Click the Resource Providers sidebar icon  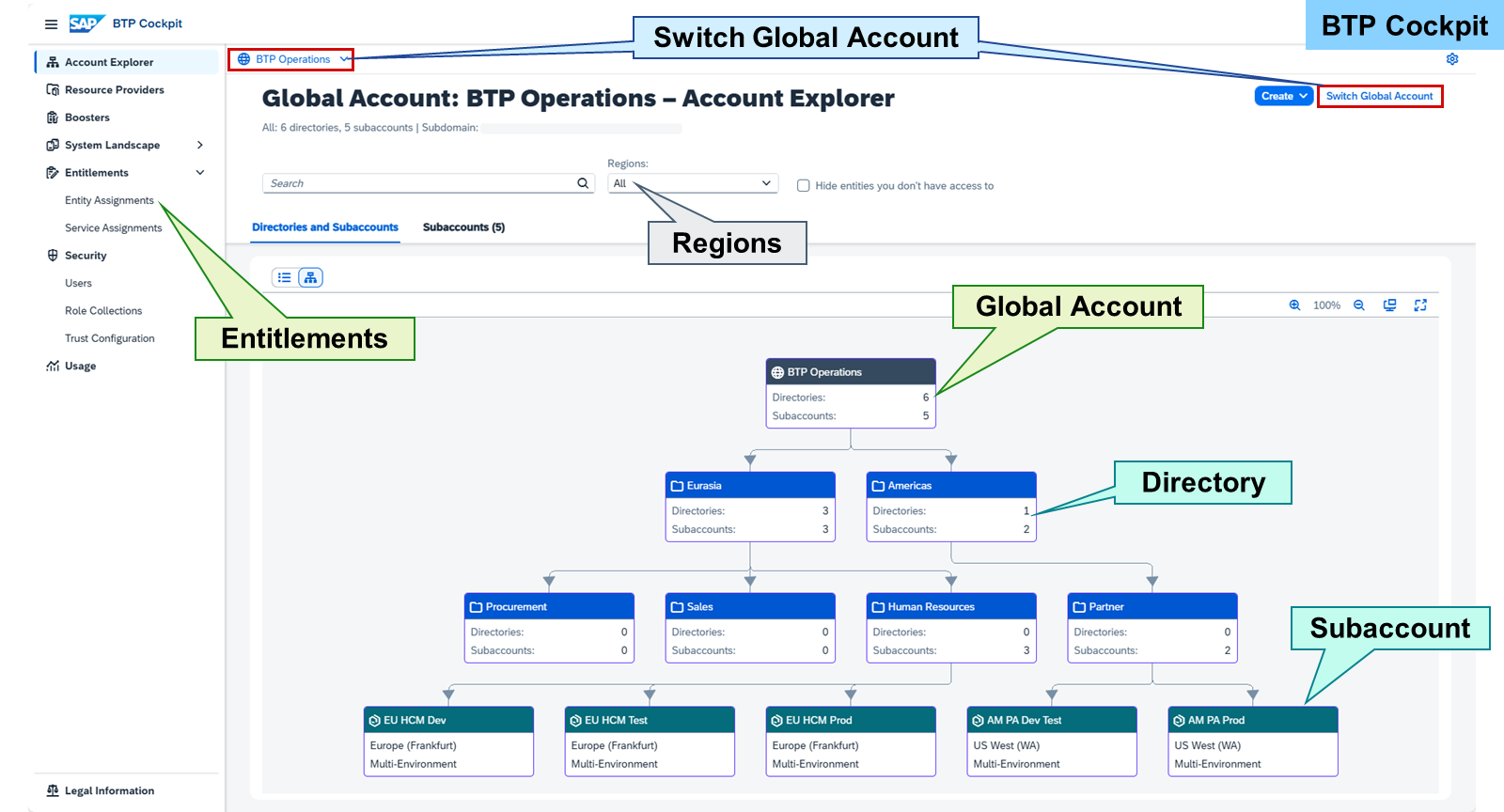pos(53,90)
